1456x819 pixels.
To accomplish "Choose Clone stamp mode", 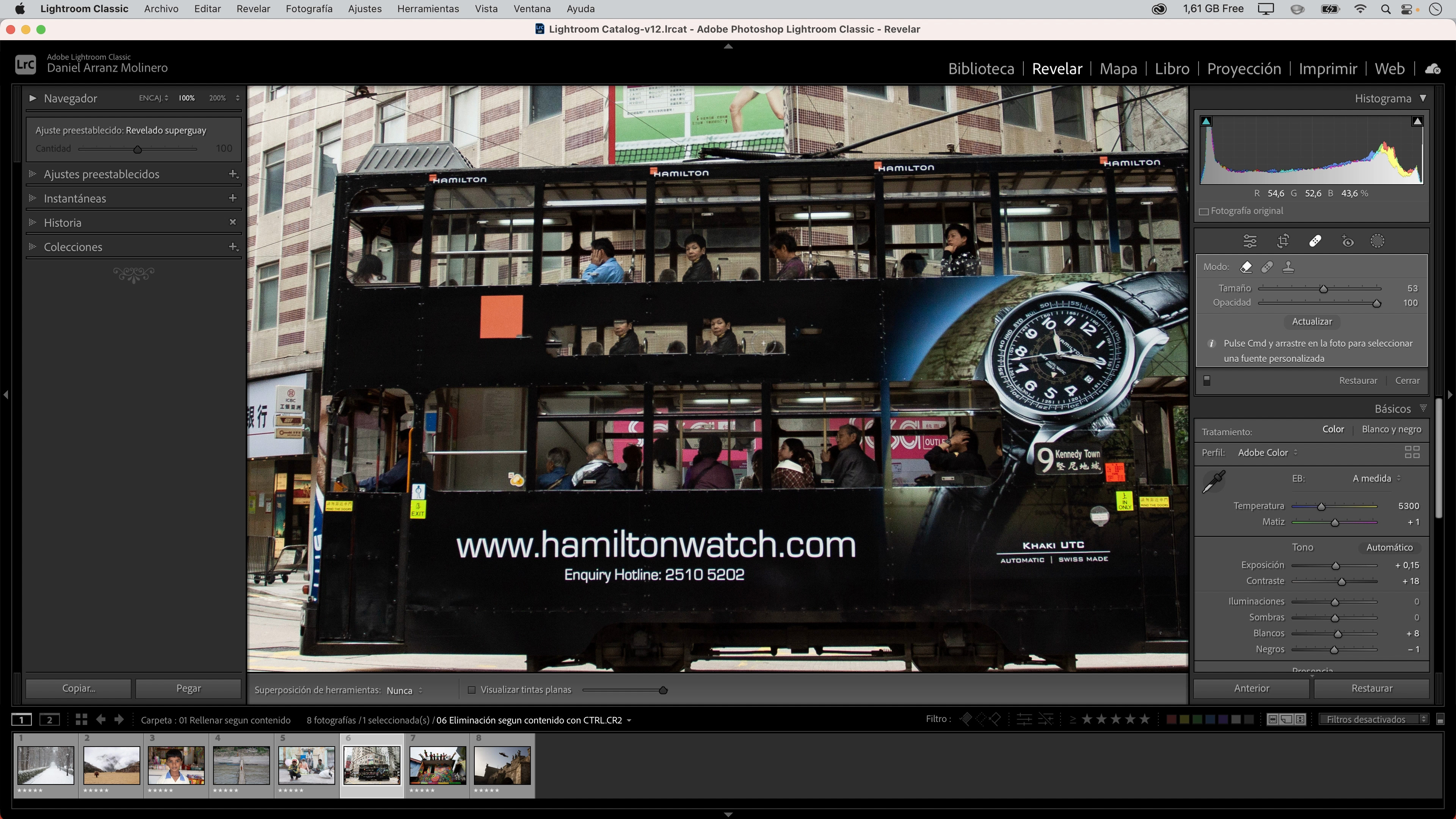I will [1288, 267].
